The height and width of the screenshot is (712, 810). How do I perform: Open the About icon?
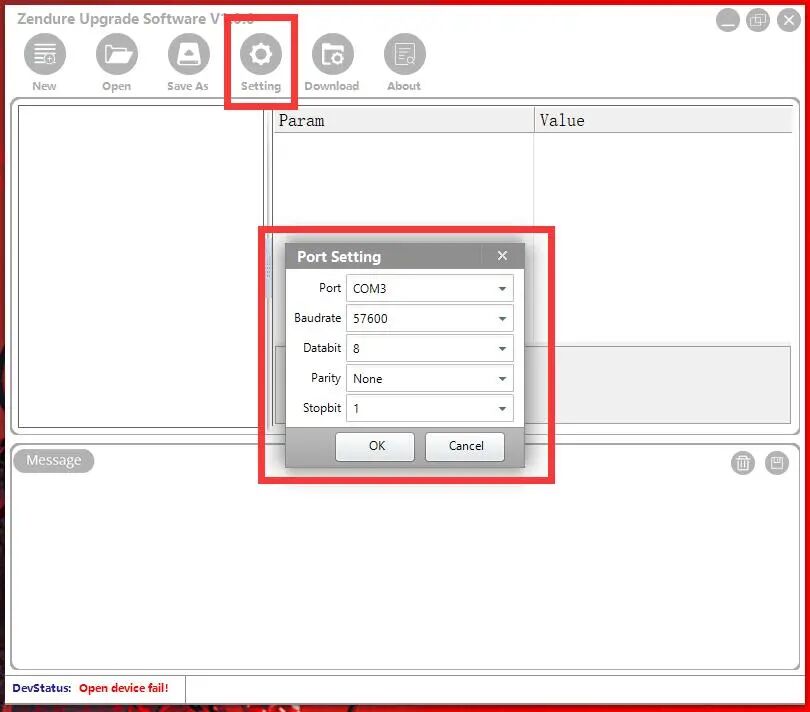click(404, 54)
